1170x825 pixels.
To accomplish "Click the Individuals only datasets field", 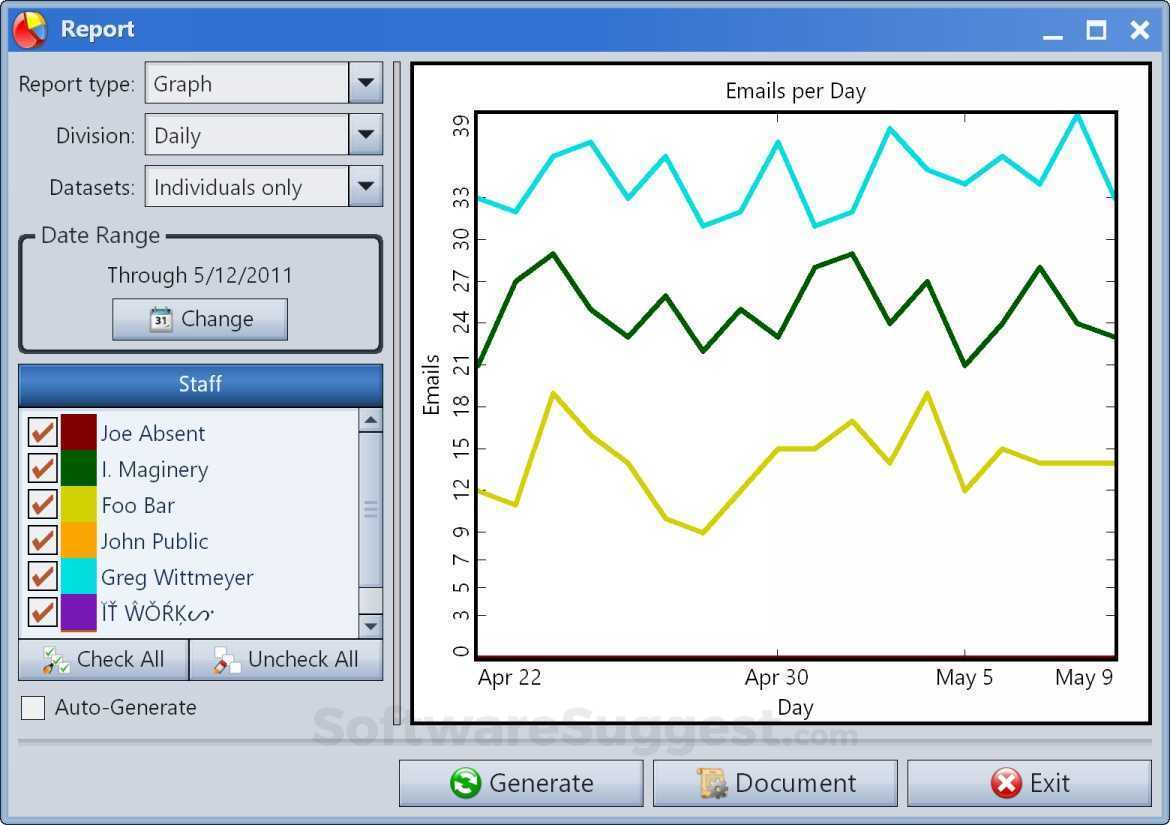I will (247, 186).
